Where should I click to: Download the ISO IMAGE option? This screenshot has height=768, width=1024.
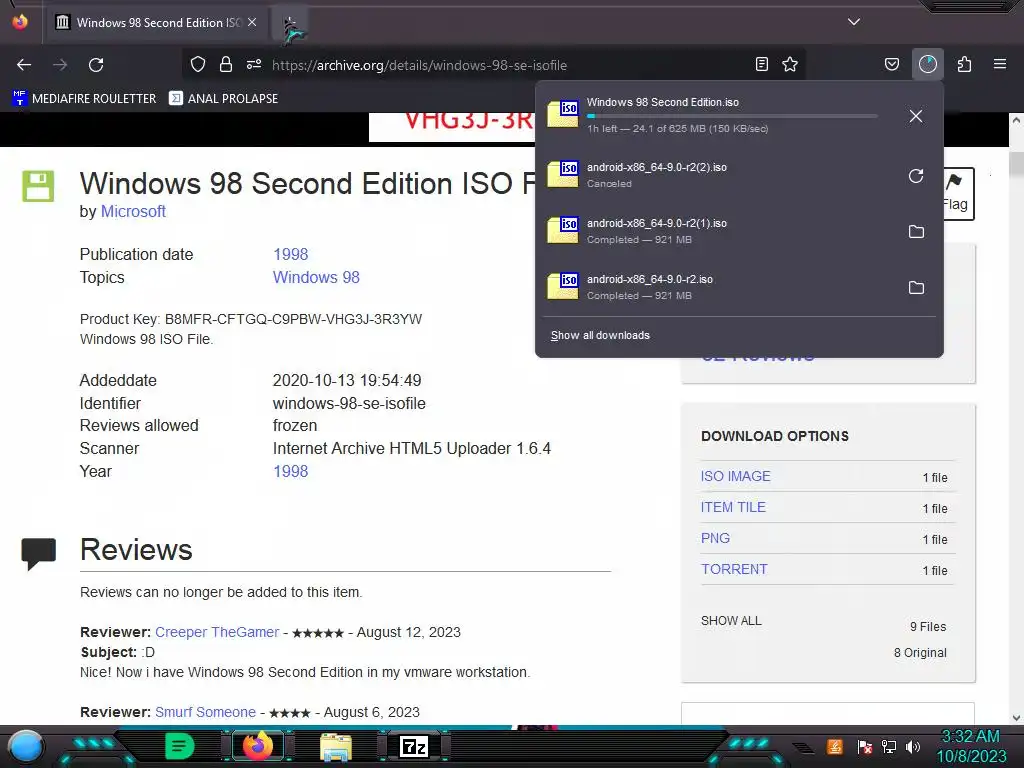tap(735, 476)
